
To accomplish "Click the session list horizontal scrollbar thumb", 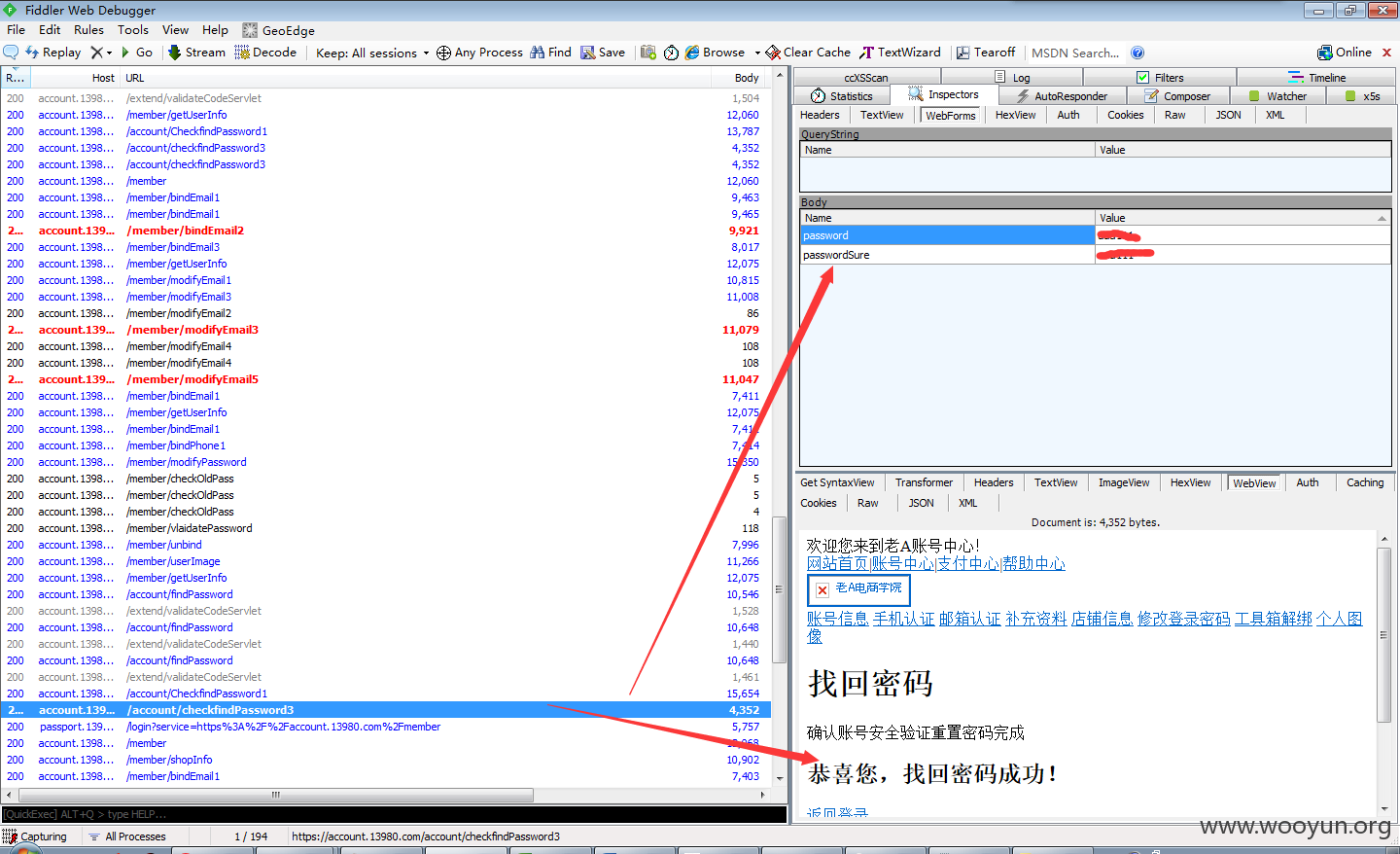I will (275, 795).
